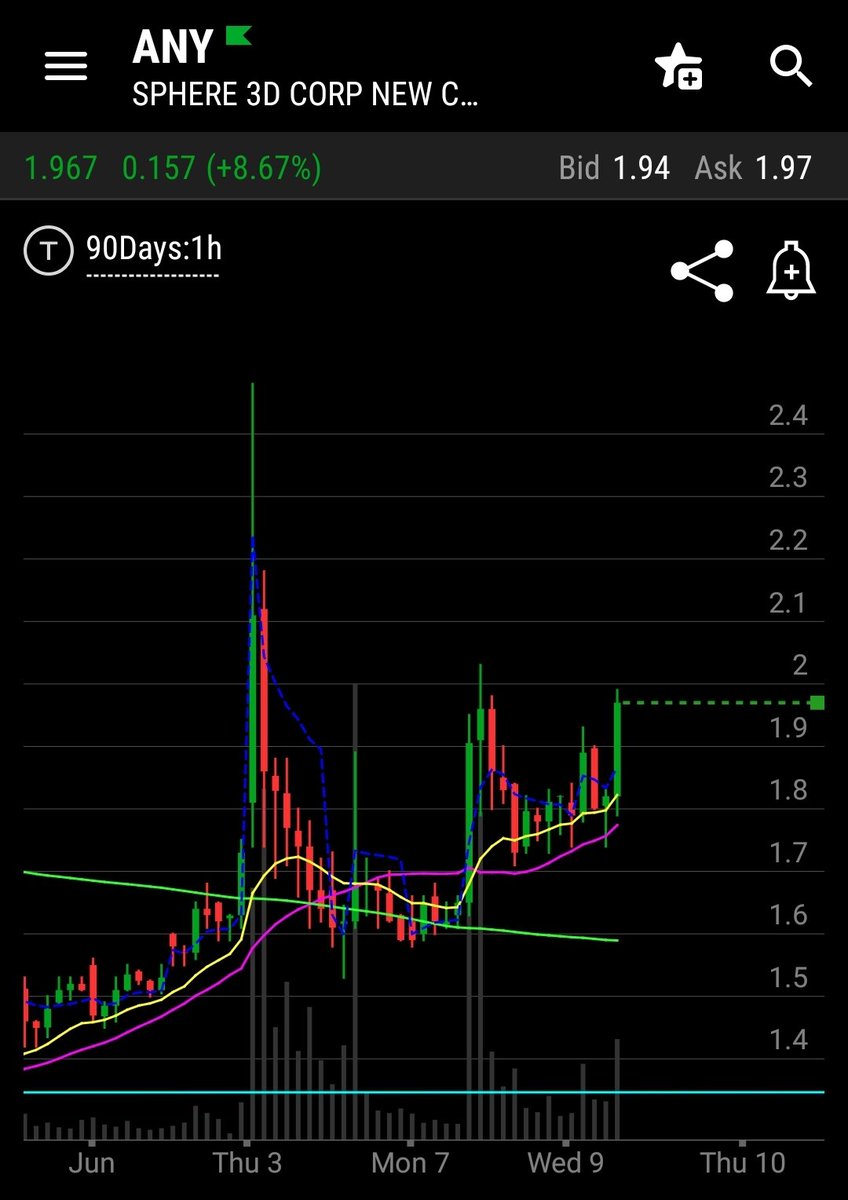Tap the 1.6 price axis label
The width and height of the screenshot is (848, 1200).
788,915
